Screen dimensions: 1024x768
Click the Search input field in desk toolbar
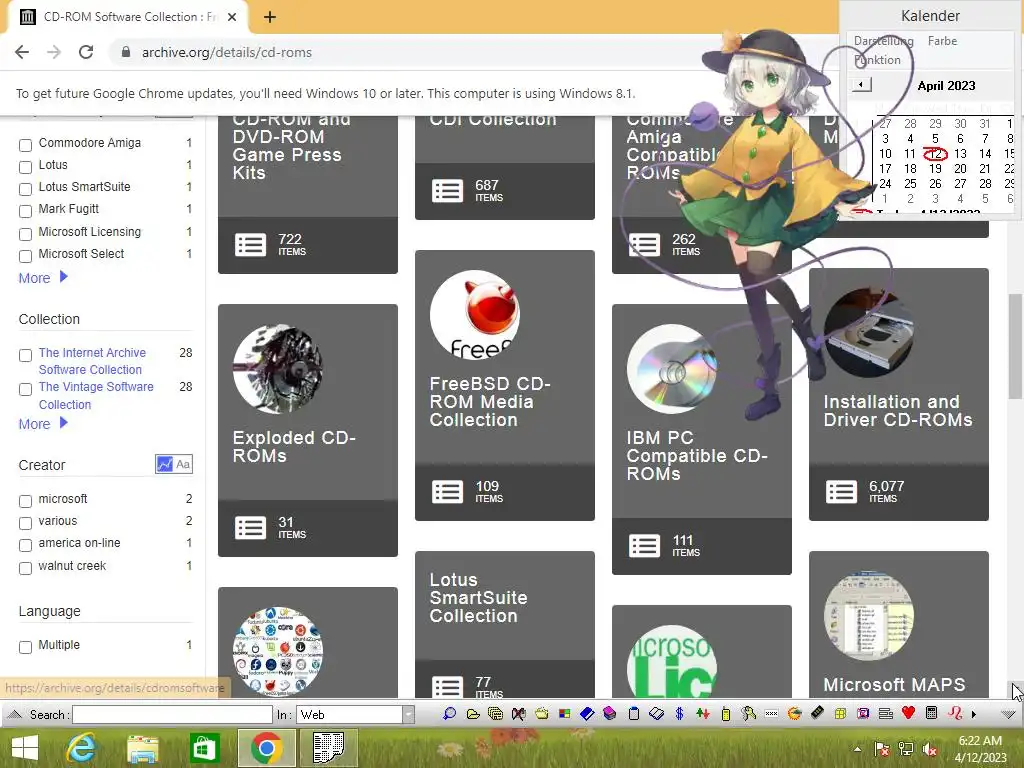[x=172, y=714]
